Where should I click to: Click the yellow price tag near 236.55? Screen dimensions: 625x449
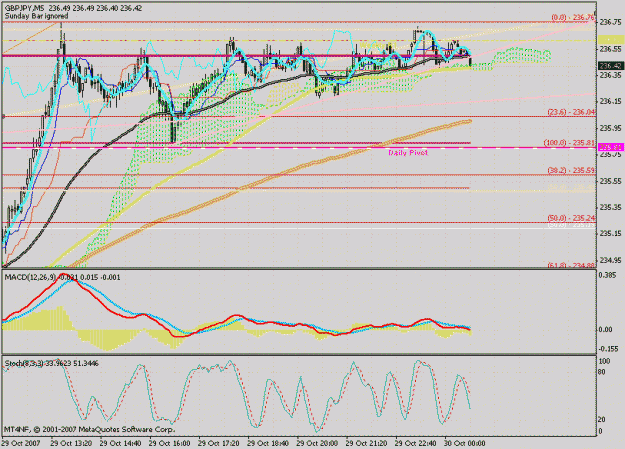click(x=610, y=39)
